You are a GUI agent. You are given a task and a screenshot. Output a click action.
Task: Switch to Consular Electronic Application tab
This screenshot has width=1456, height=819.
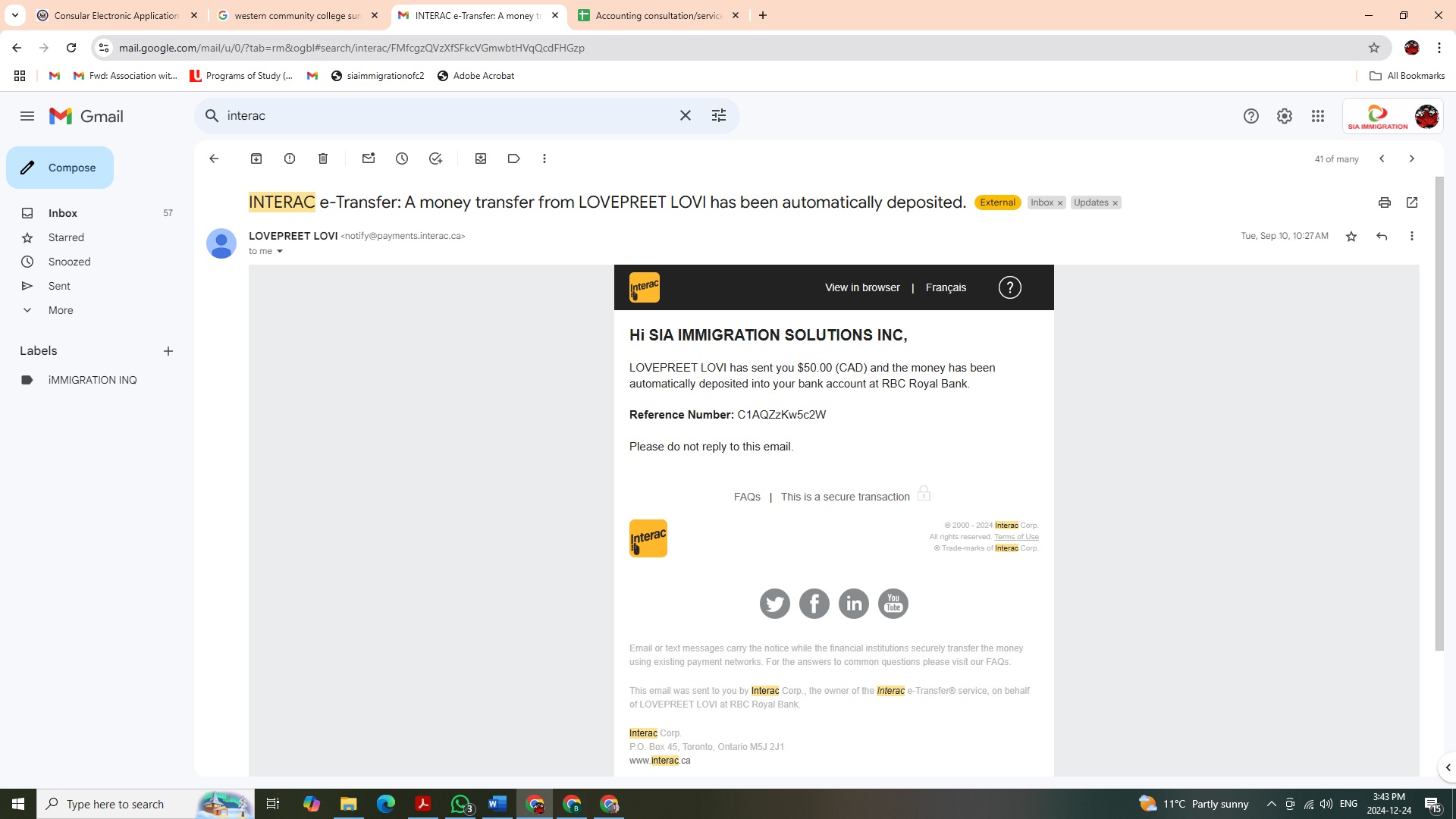click(x=117, y=15)
